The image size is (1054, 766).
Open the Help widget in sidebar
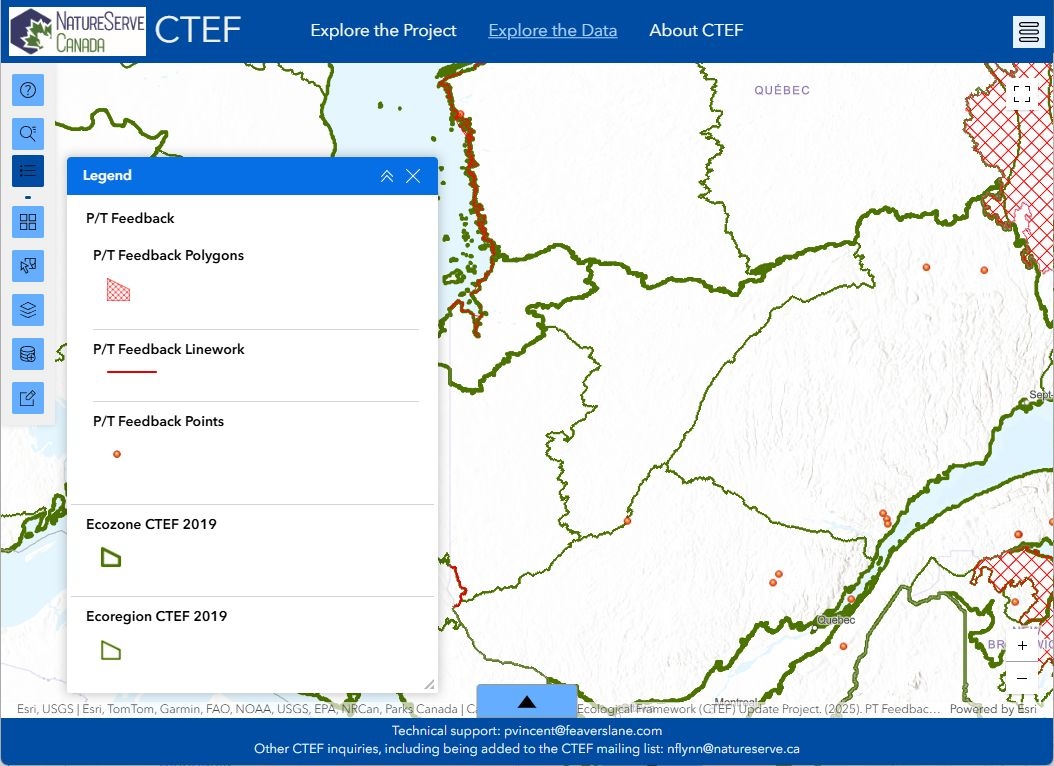tap(28, 90)
